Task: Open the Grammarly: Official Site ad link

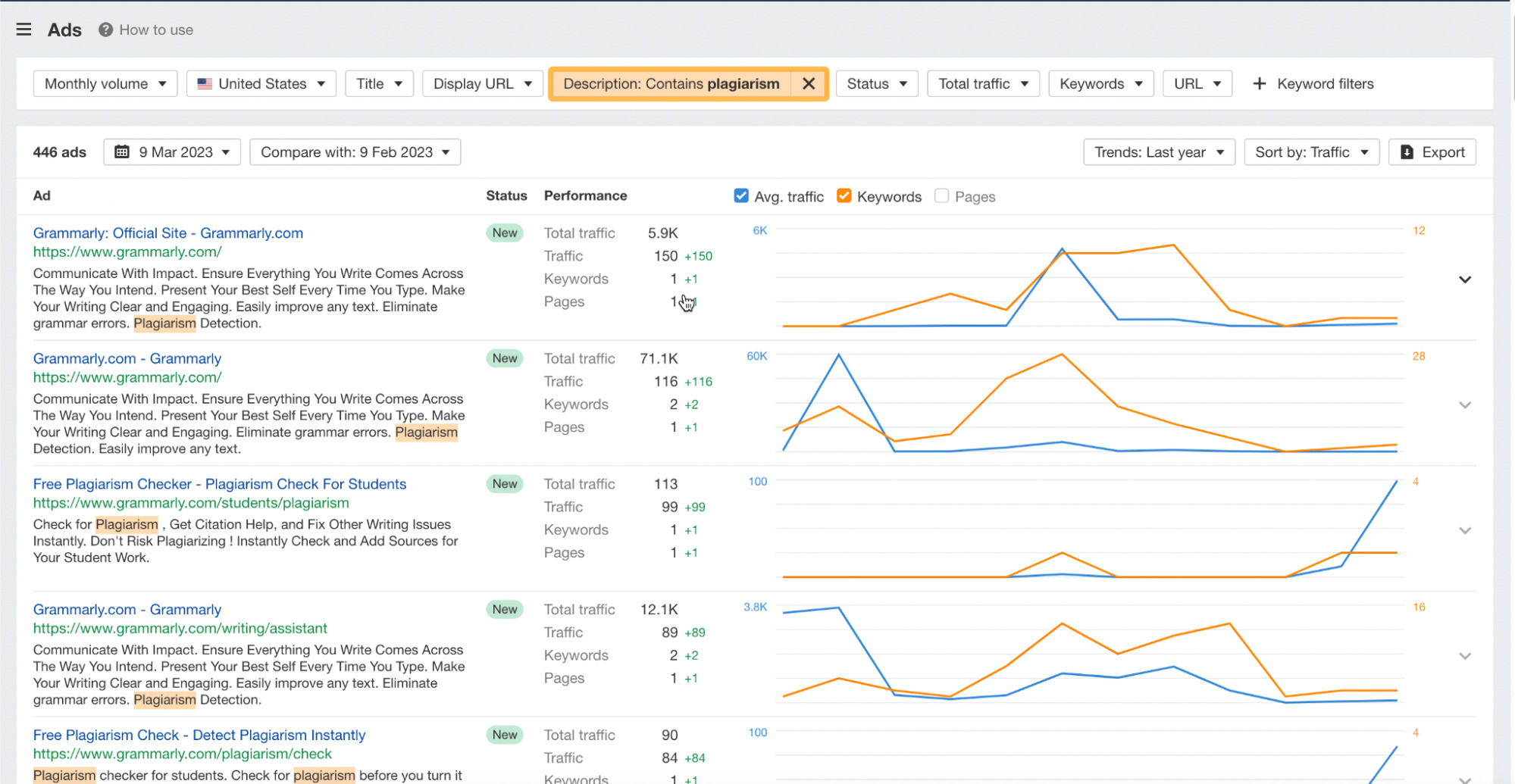Action: (167, 233)
